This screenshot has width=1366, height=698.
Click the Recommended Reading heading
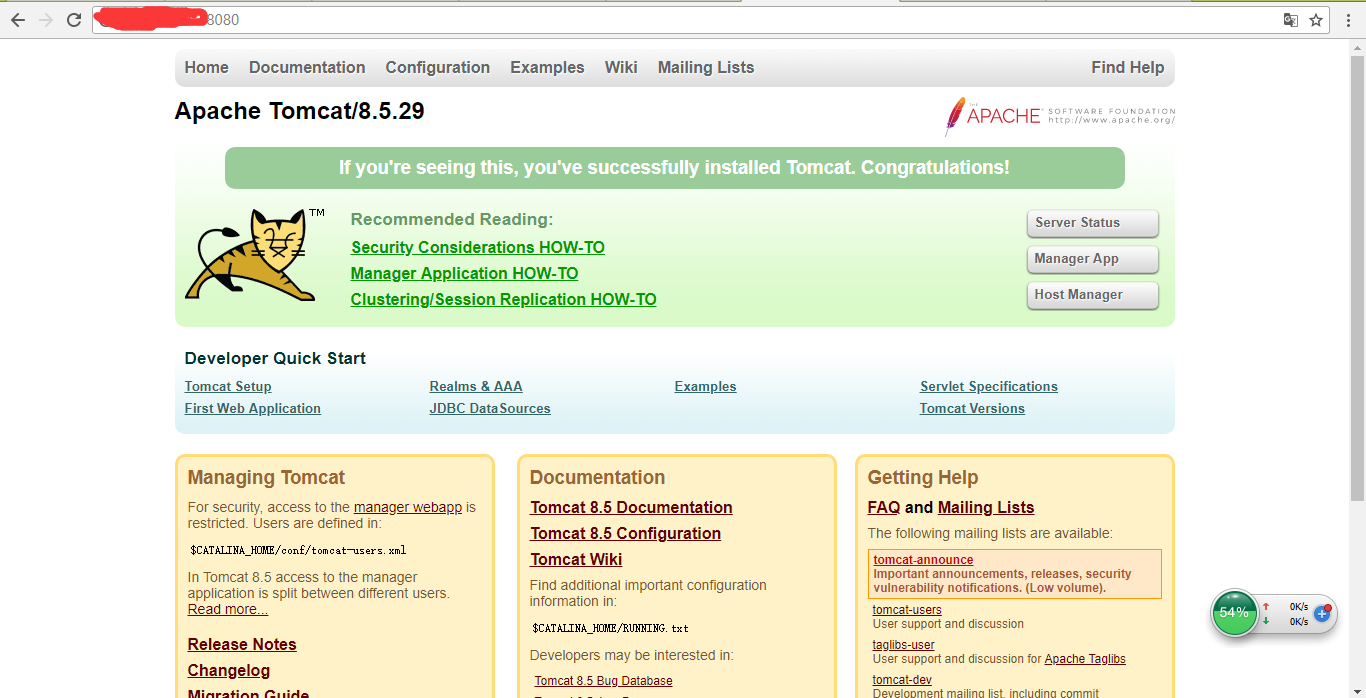coord(452,219)
